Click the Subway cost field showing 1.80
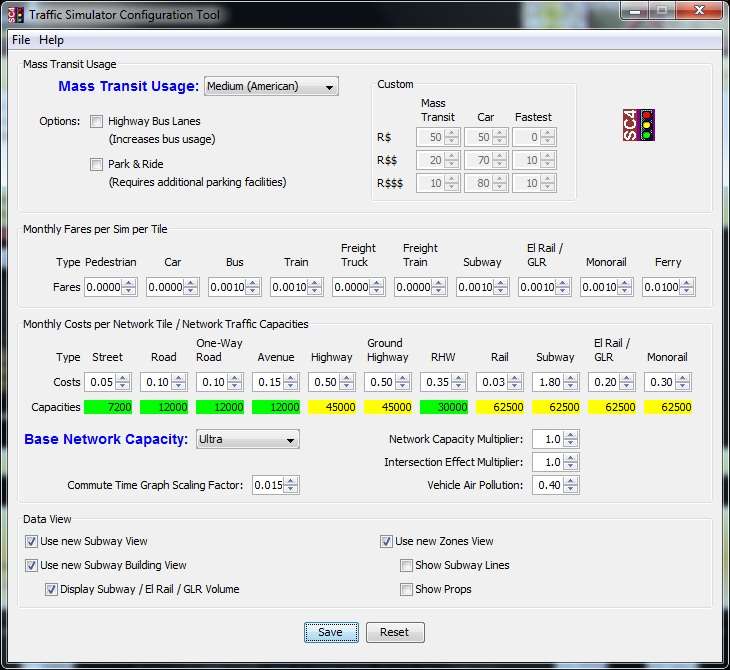 tap(549, 382)
